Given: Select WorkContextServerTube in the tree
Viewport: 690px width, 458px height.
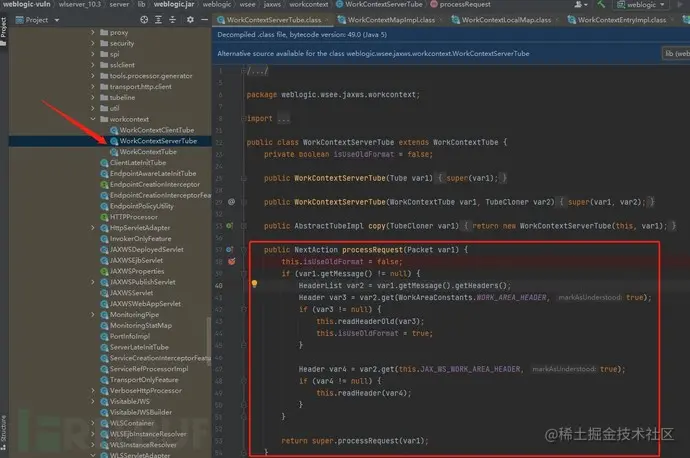Looking at the screenshot, I should (x=158, y=141).
